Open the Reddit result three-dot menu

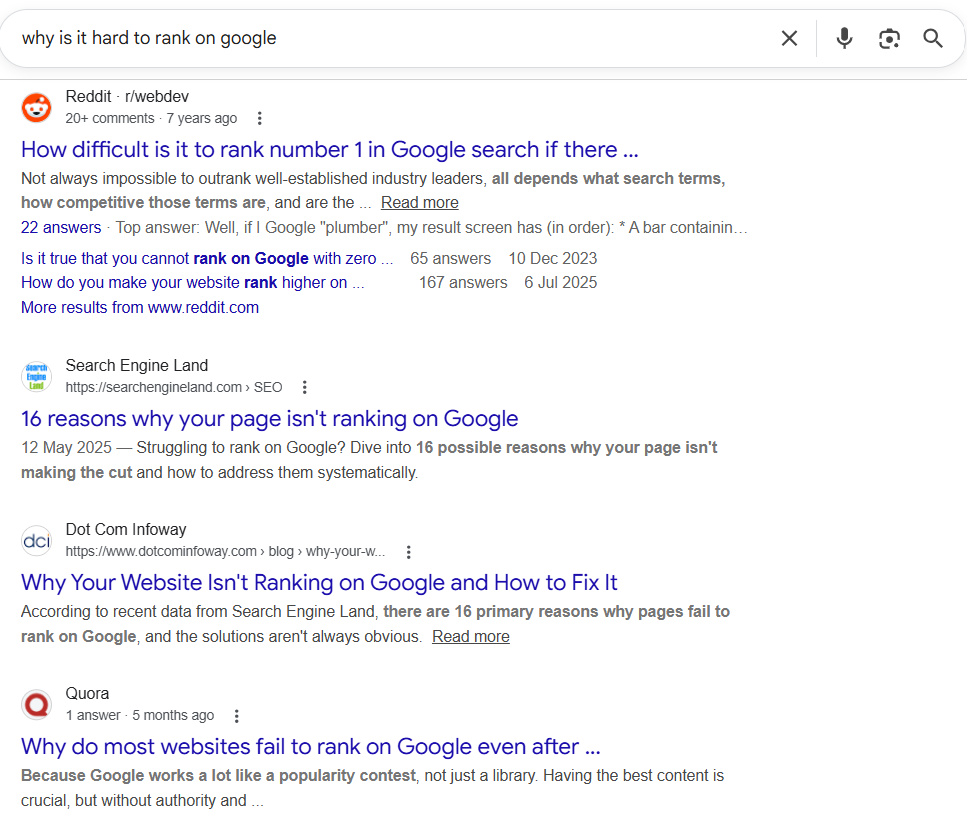coord(260,119)
